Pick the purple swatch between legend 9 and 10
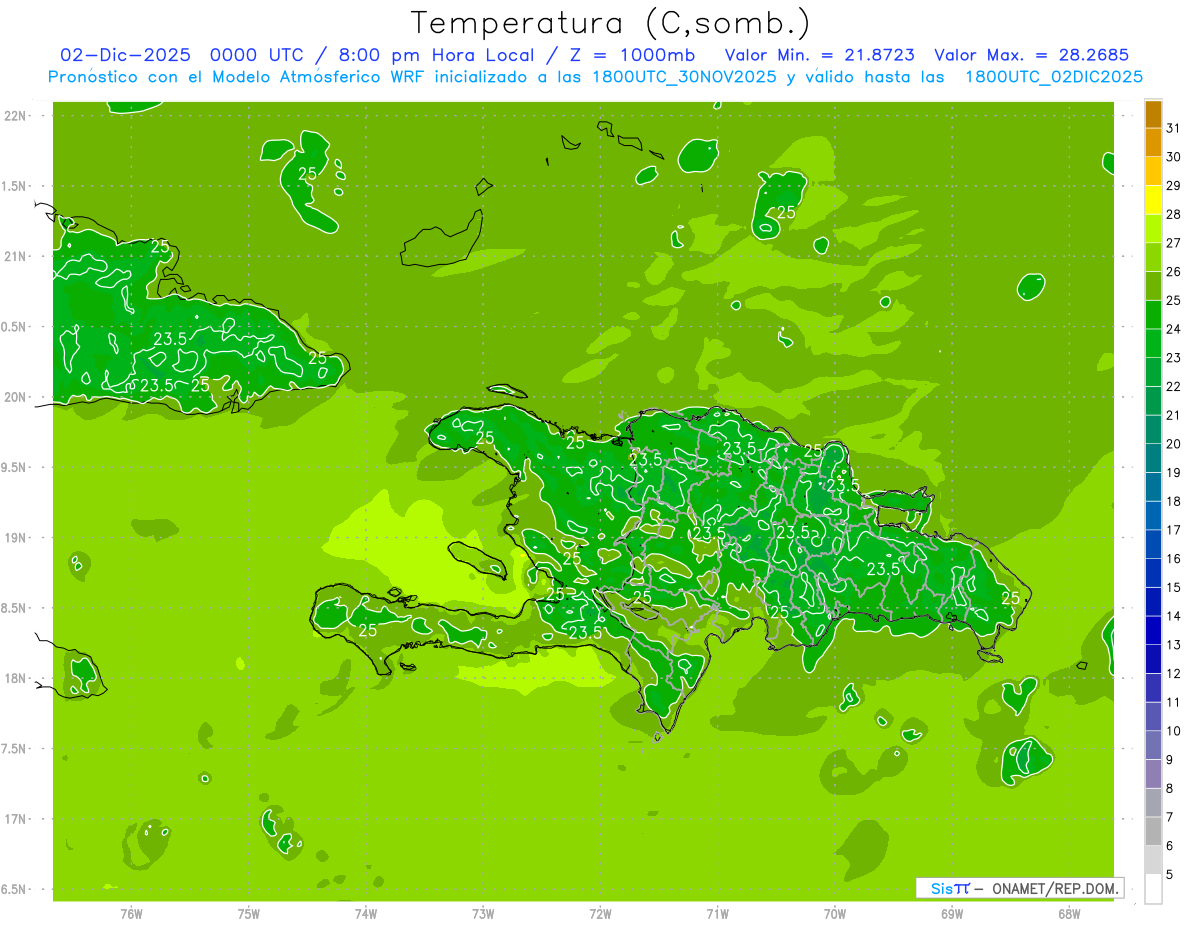The height and width of the screenshot is (927, 1200). [x=1153, y=746]
